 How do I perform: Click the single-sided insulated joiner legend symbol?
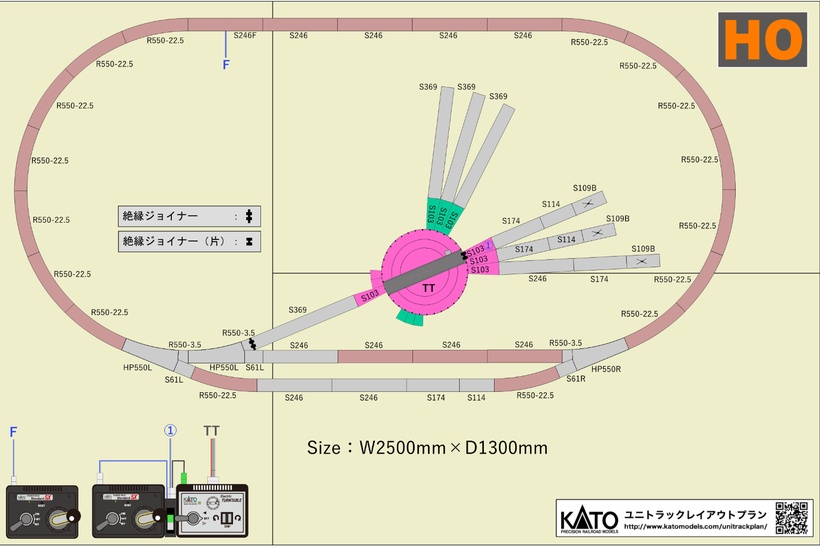247,241
